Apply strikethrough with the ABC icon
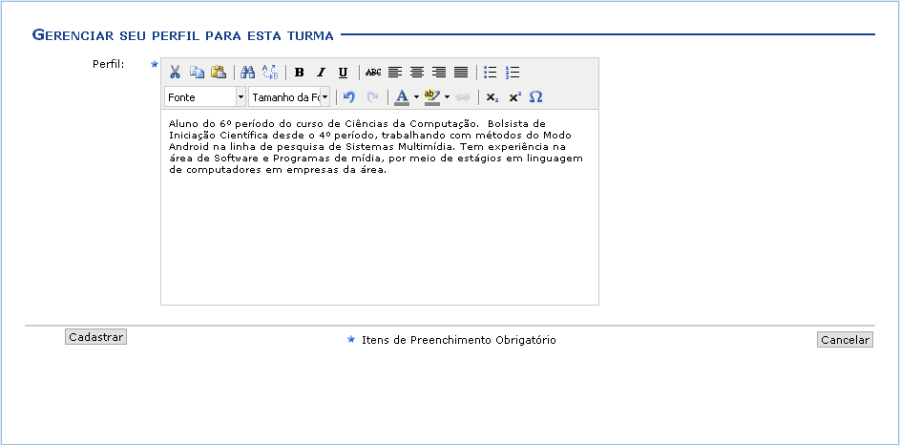The image size is (900, 445). [373, 72]
